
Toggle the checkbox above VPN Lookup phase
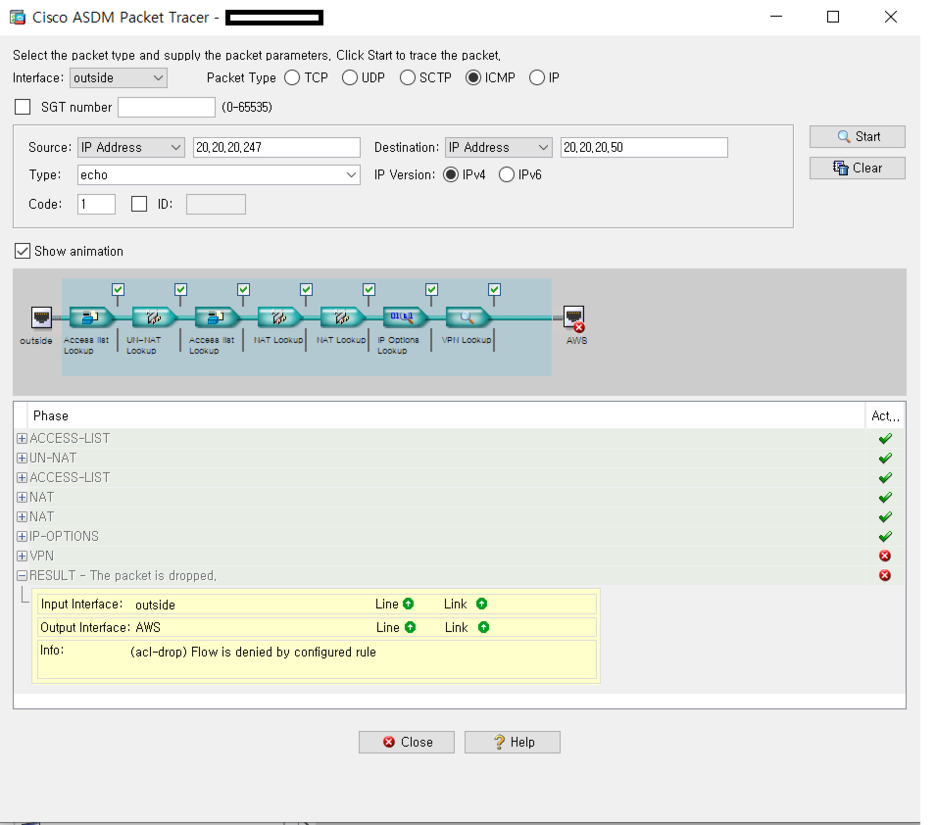click(494, 290)
